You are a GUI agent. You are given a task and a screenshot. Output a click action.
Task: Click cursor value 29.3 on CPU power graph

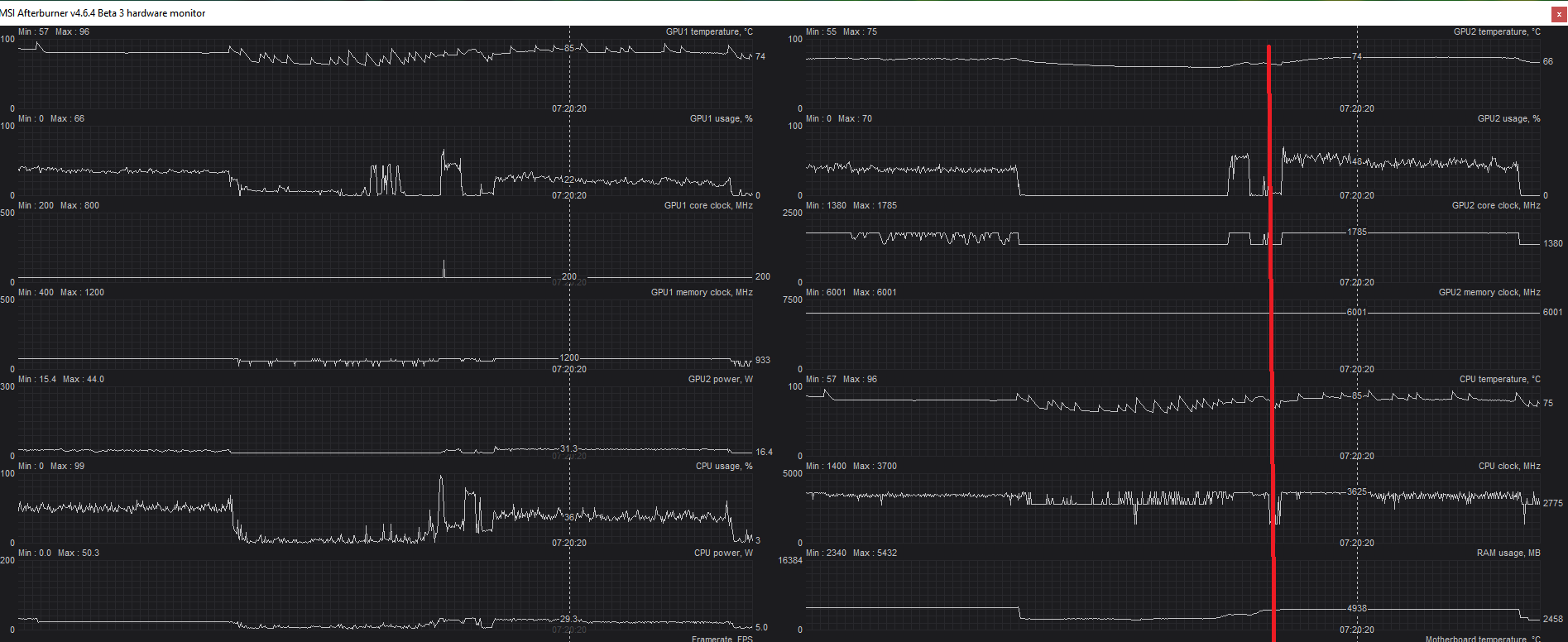tap(569, 619)
